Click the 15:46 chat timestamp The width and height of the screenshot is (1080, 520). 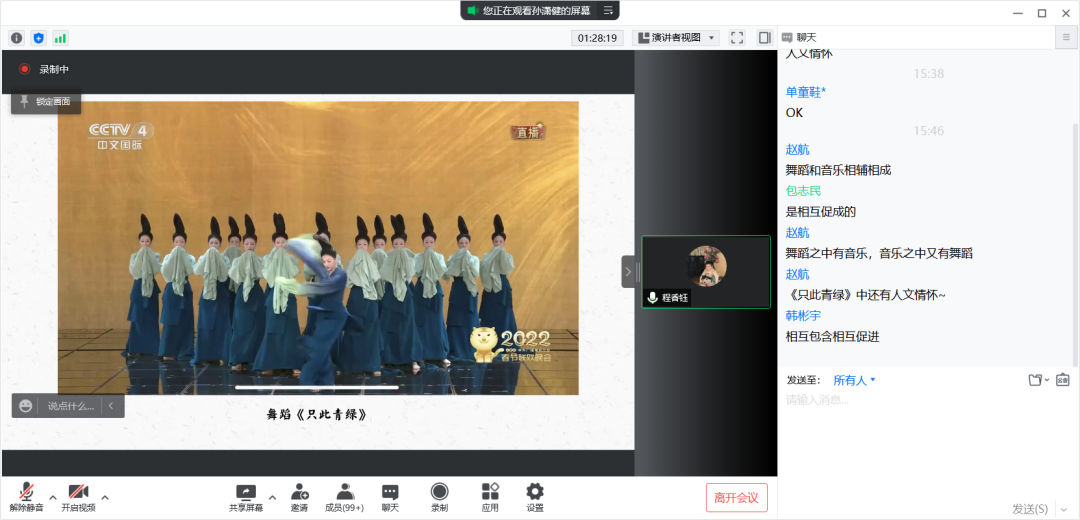pyautogui.click(x=928, y=131)
